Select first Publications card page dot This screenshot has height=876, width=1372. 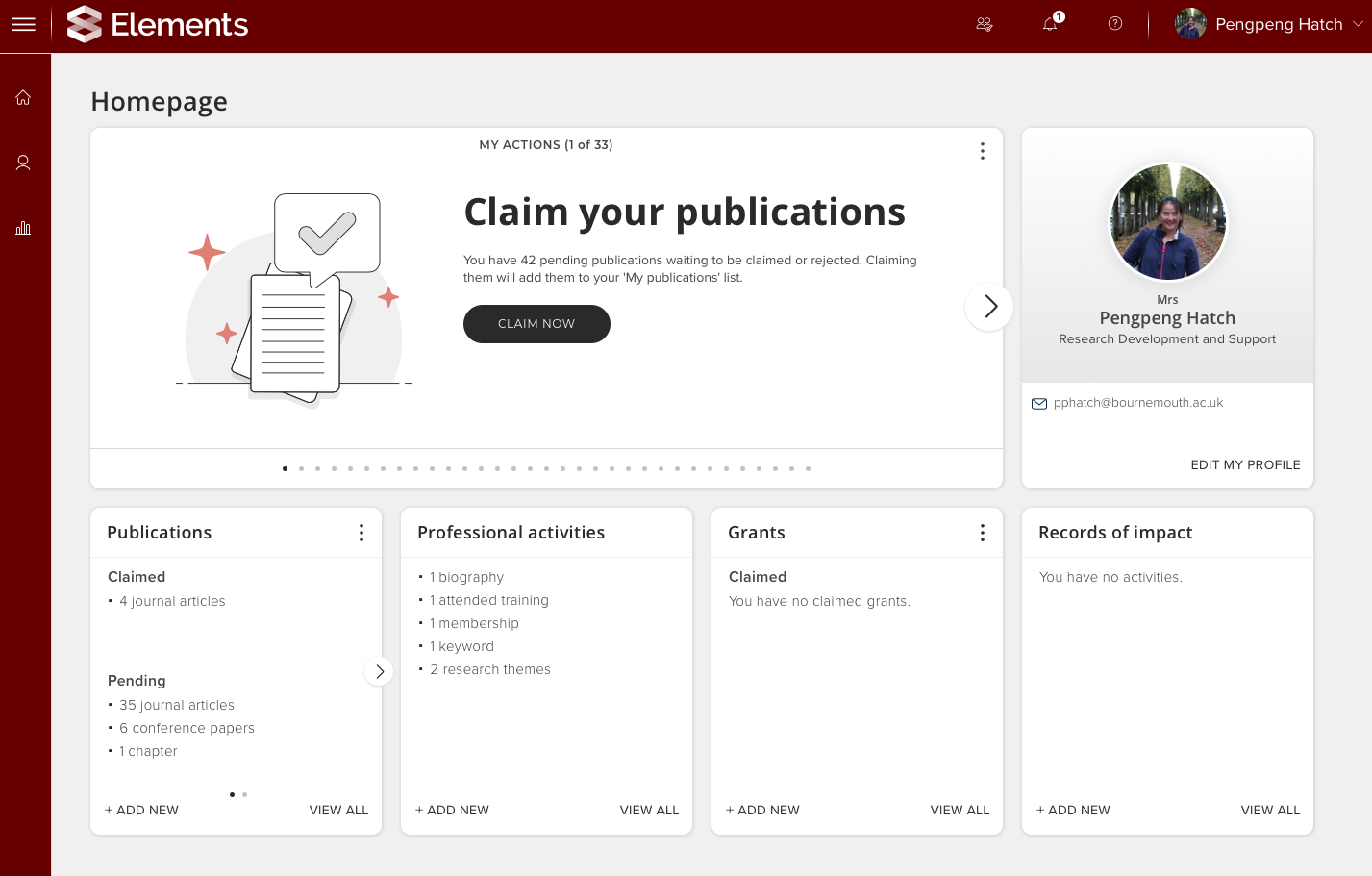[x=232, y=794]
